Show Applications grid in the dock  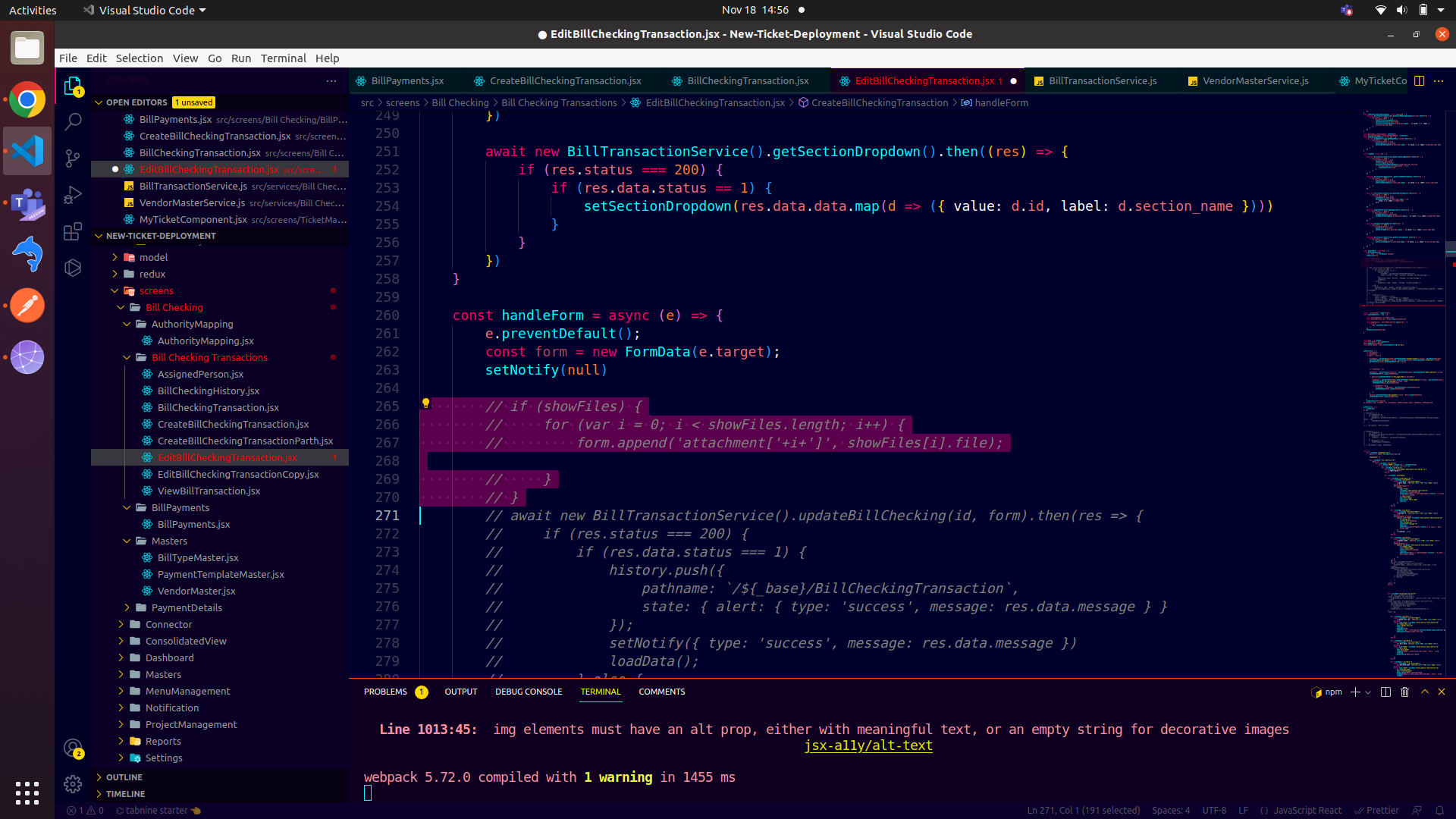[x=27, y=792]
